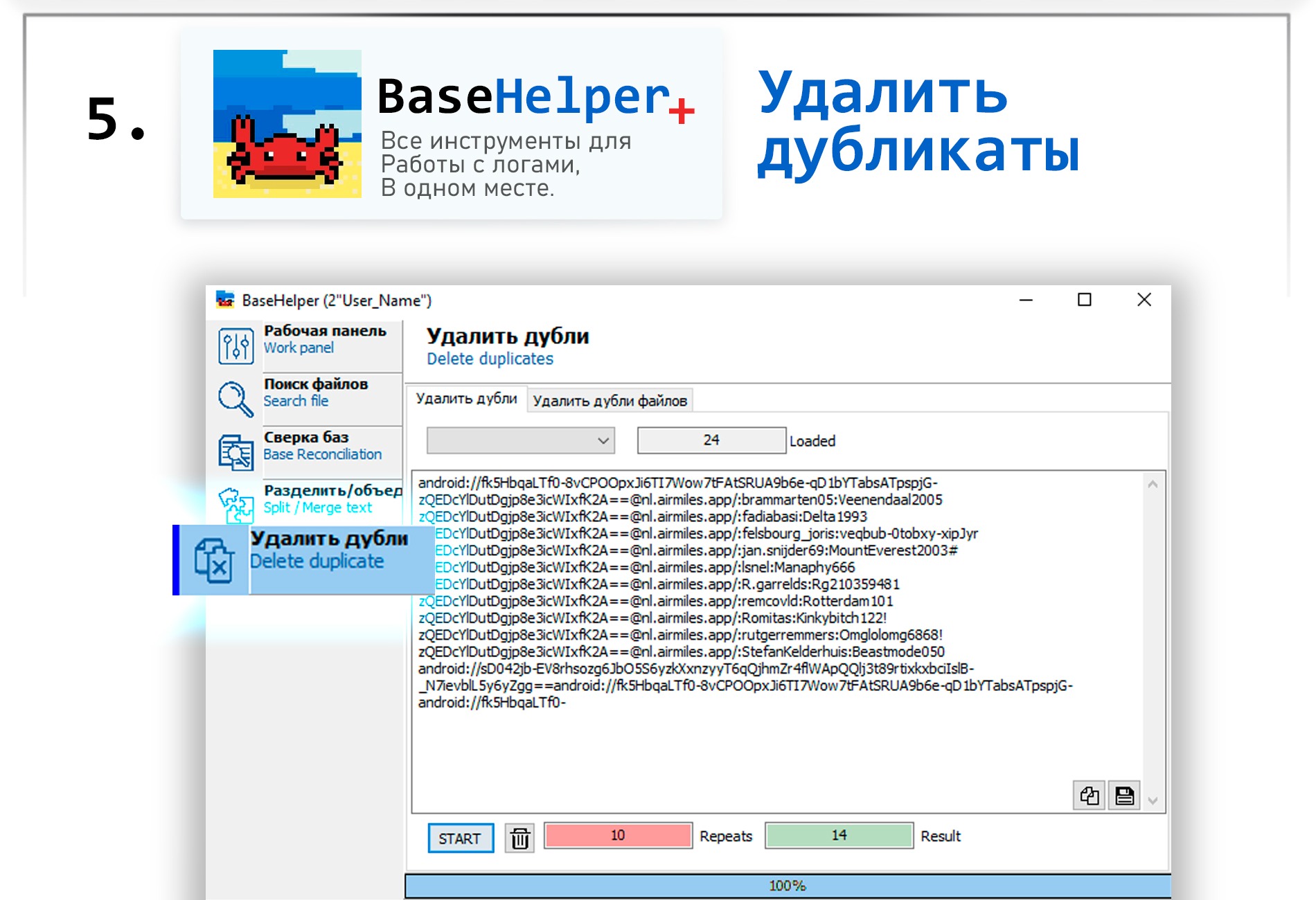
Task: Close the BaseHelper window
Action: tap(1144, 300)
